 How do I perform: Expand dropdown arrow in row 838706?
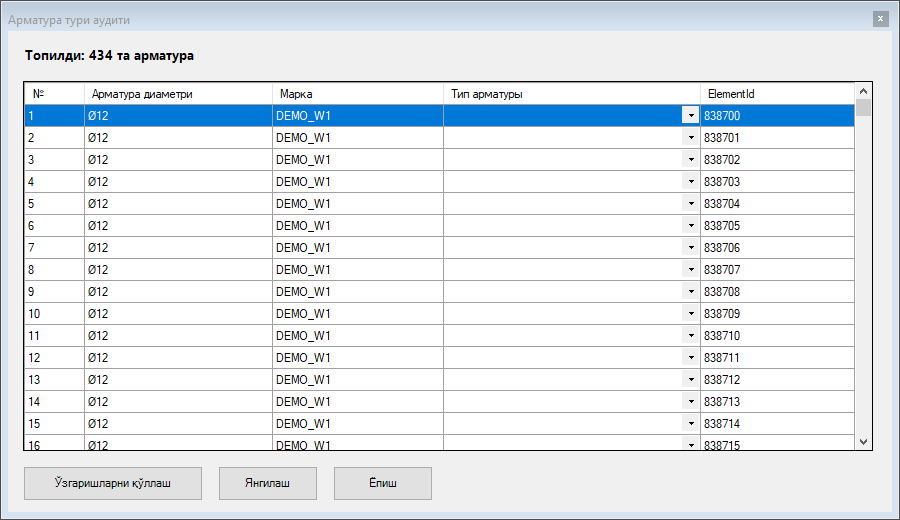pyautogui.click(x=690, y=247)
